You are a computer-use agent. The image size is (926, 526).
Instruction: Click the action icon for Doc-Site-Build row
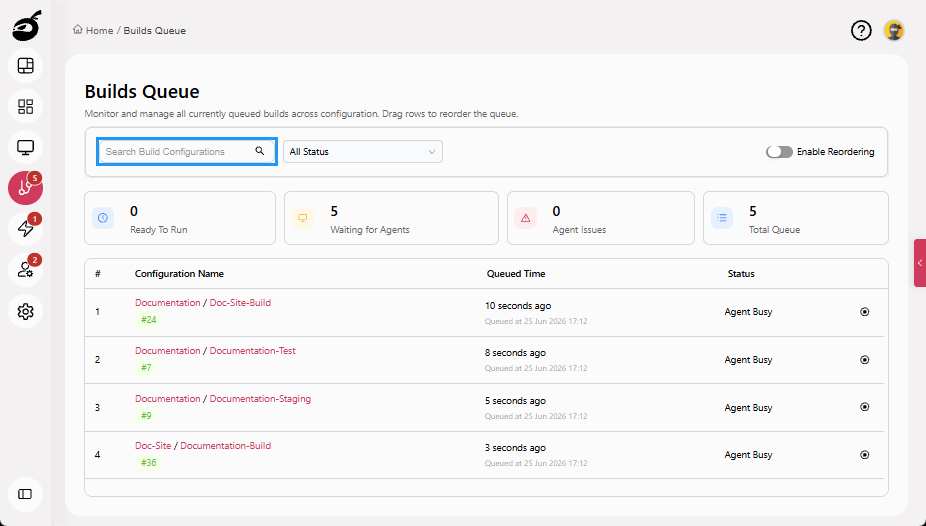pos(865,312)
